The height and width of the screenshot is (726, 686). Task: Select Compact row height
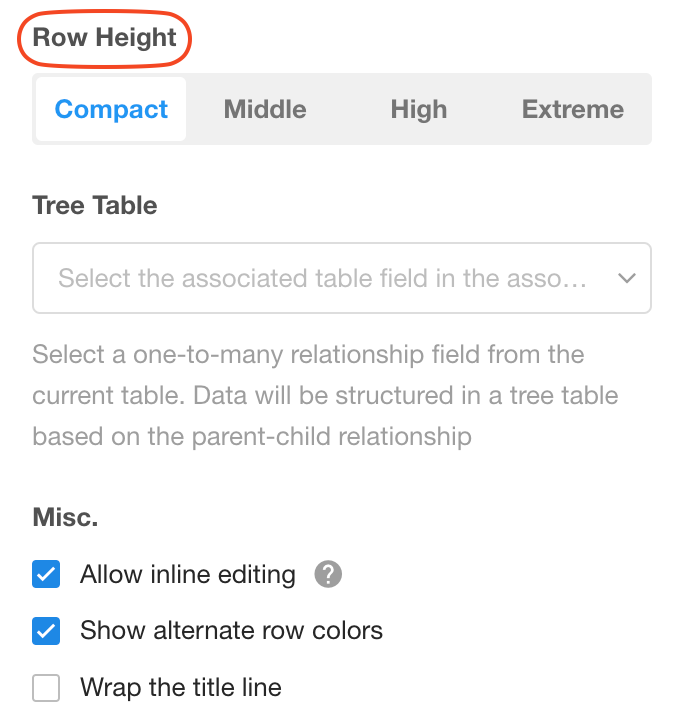[x=111, y=109]
